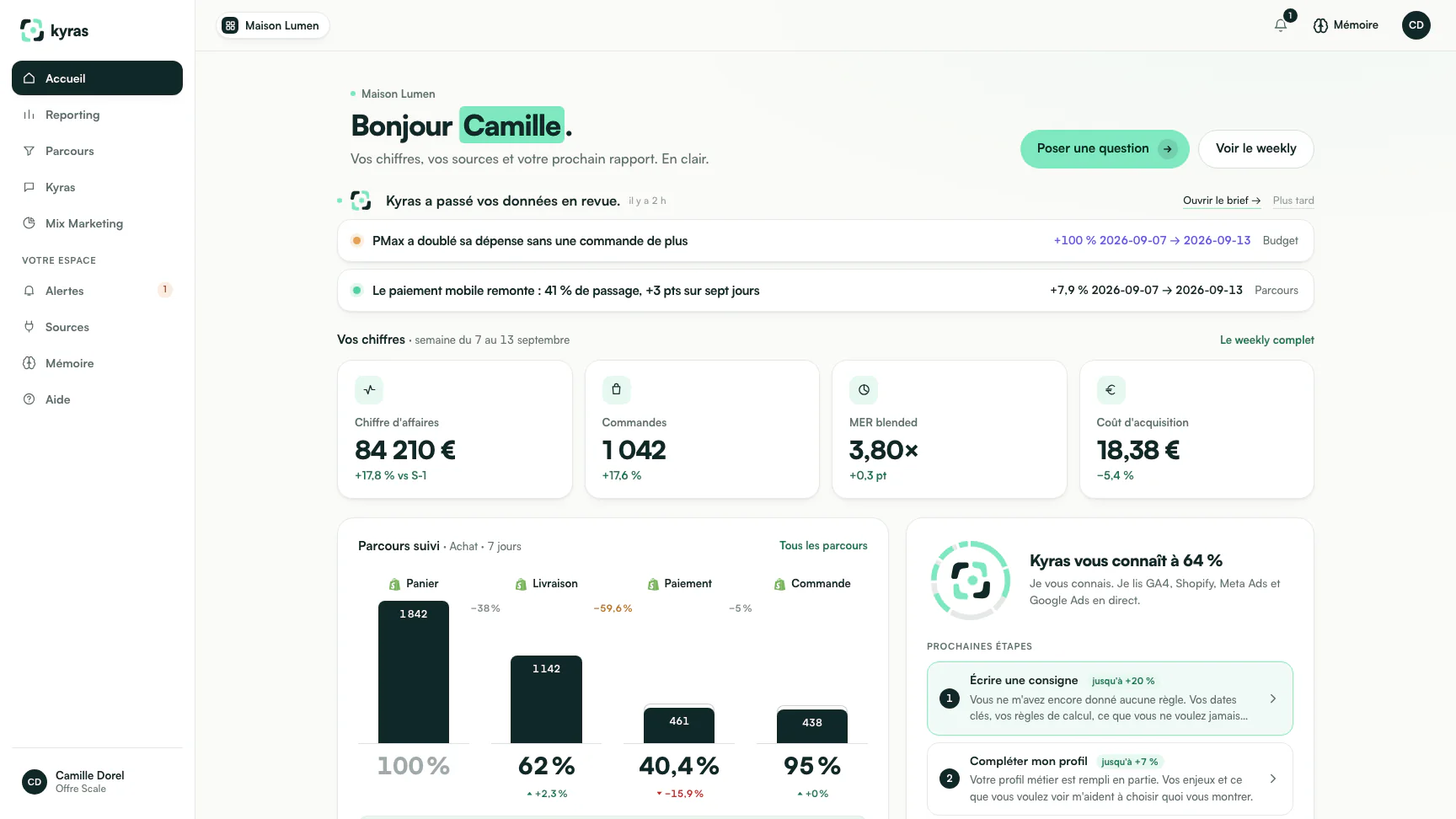Screen dimensions: 1456x819
Task: Click the circular Kyras knowledge gauge
Action: 971,580
